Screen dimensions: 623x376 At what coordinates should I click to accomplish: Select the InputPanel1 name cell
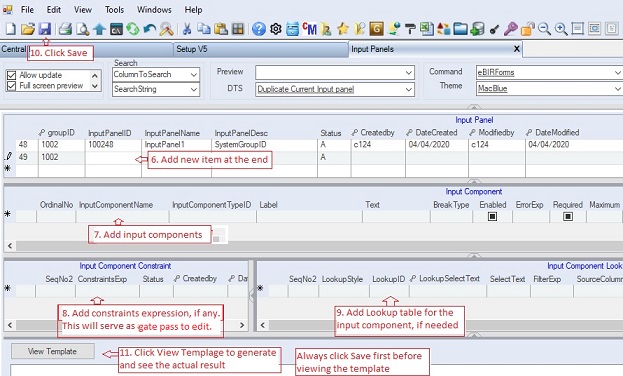(x=176, y=145)
